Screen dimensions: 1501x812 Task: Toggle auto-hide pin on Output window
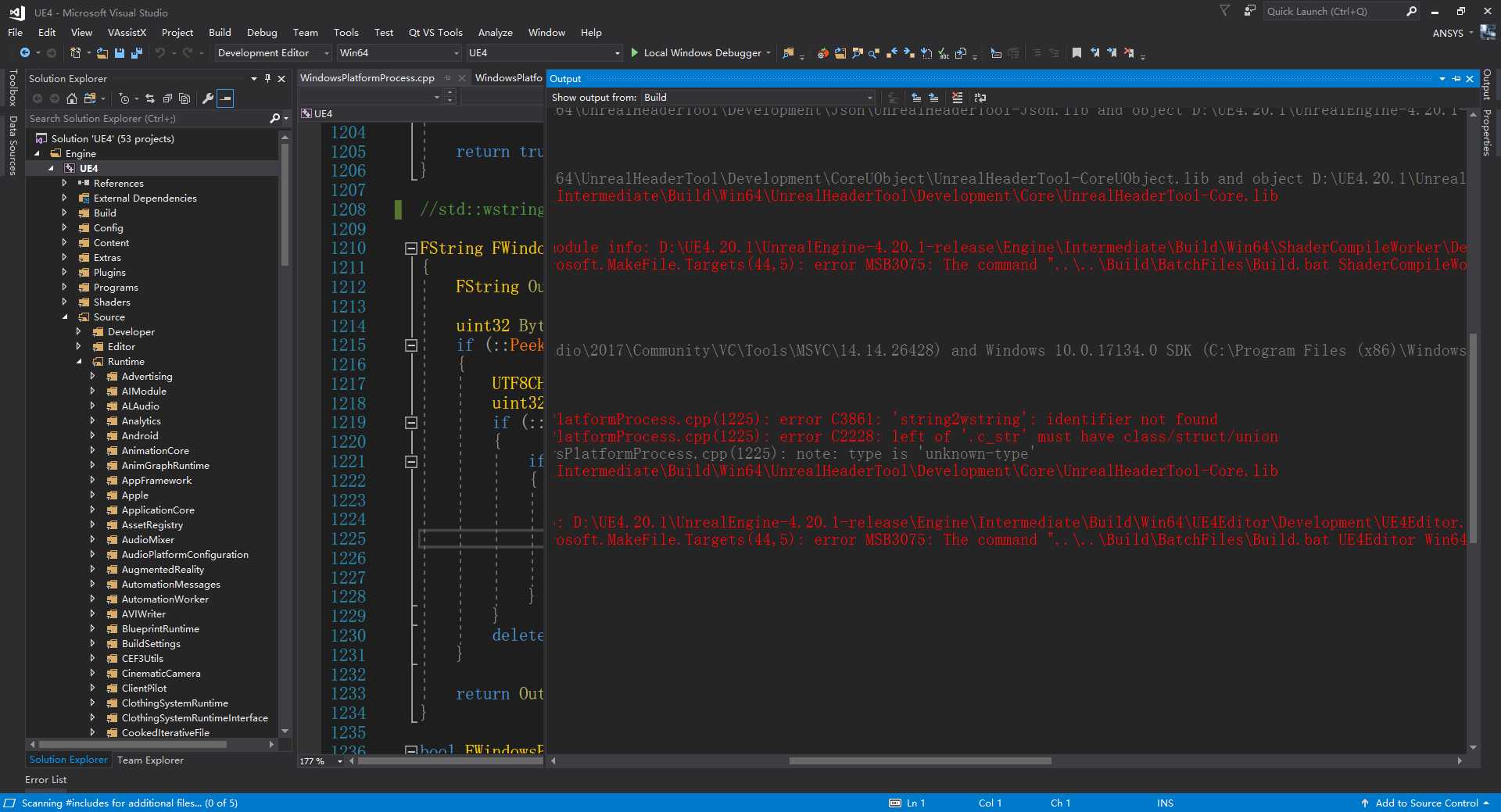[1456, 79]
